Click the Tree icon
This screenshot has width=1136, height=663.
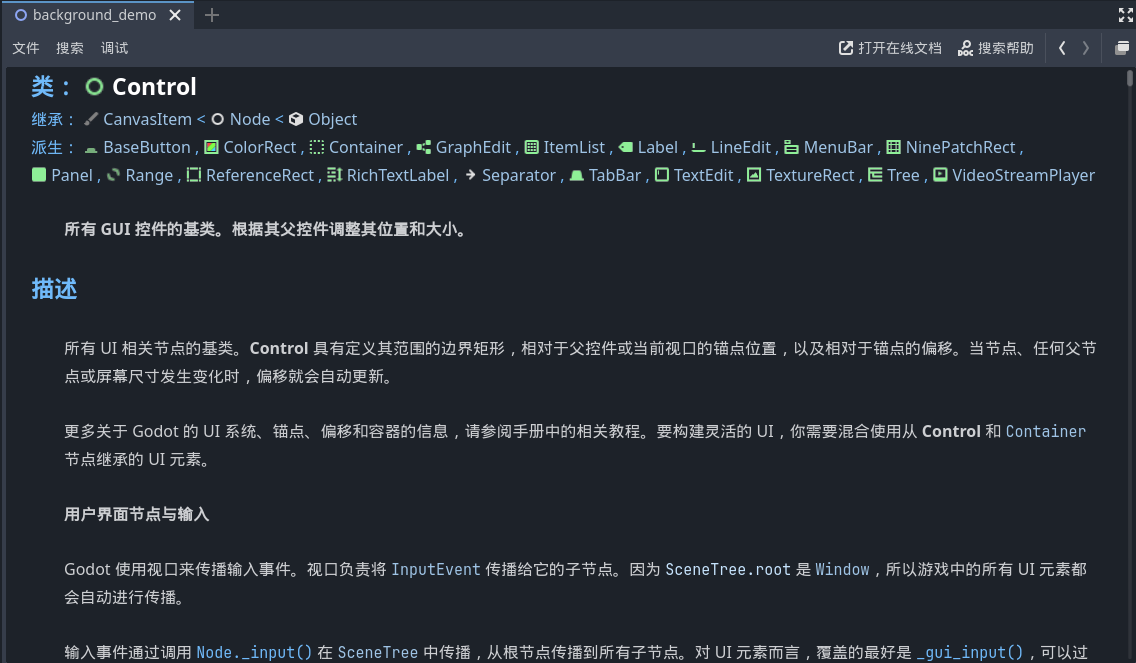(874, 175)
